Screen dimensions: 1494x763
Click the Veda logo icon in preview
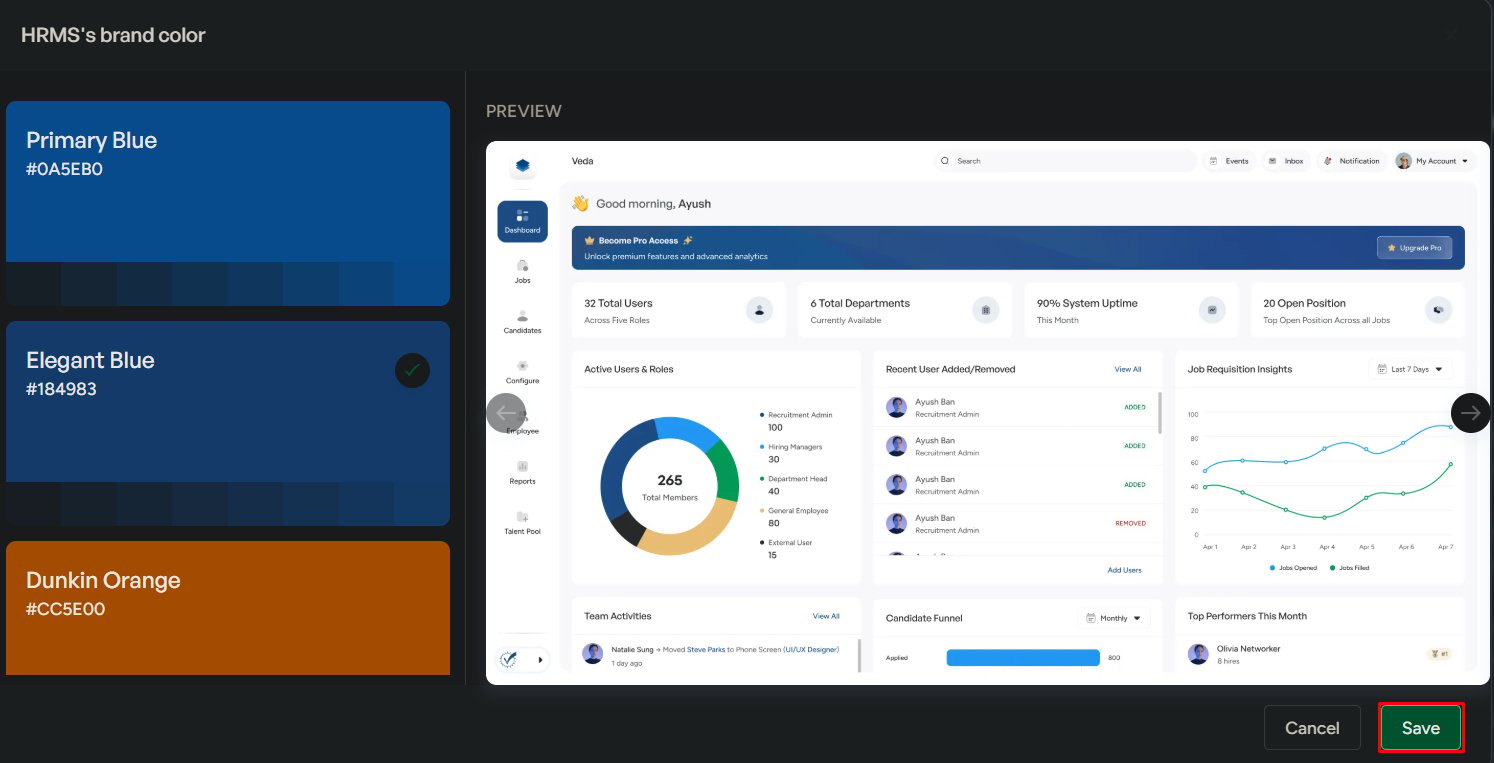pos(522,166)
